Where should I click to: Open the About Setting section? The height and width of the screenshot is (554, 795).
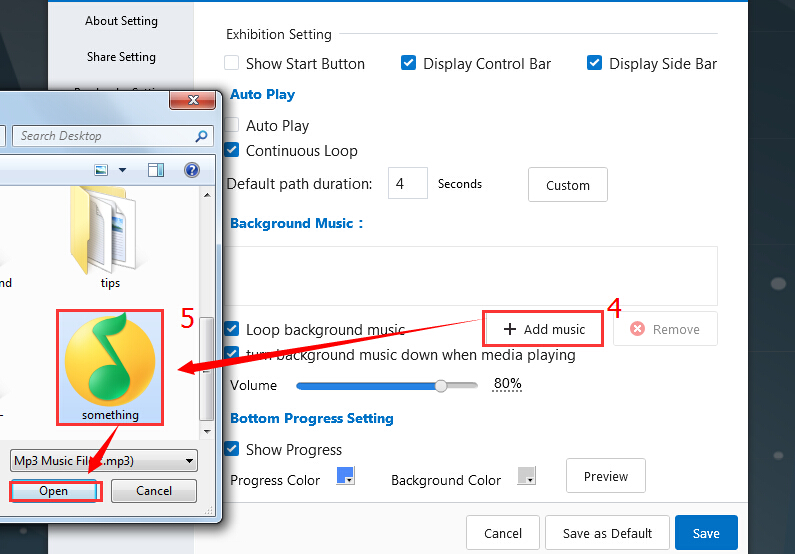pos(121,21)
